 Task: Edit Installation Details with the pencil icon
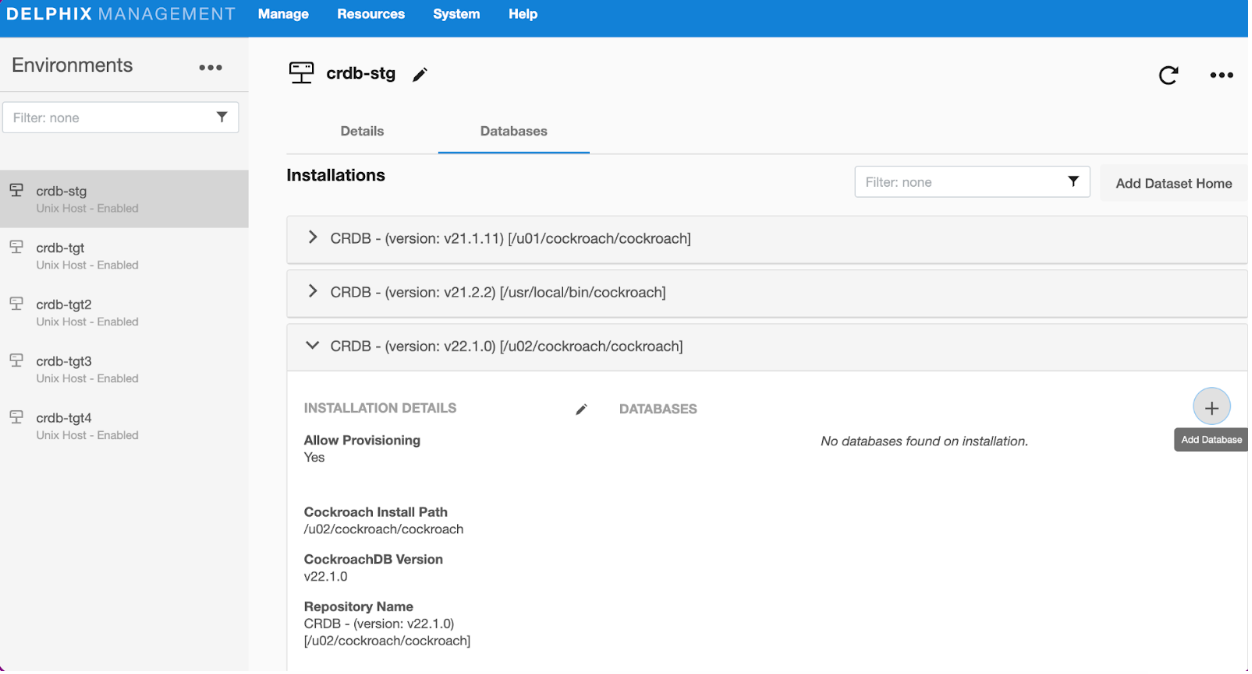(x=581, y=409)
